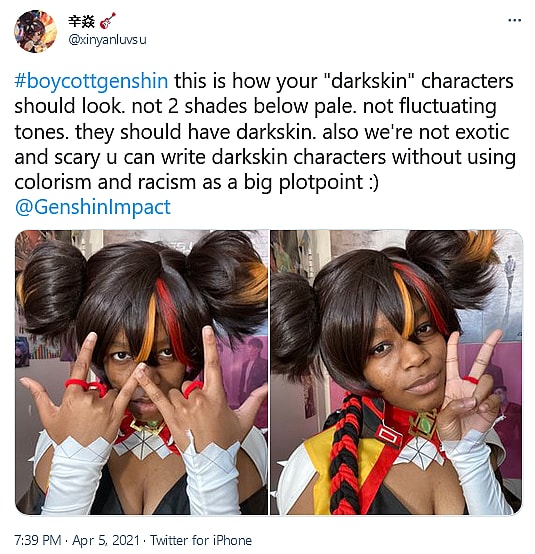This screenshot has width=535, height=554.
Task: Click the 7:39 PM timestamp
Action: [x=38, y=540]
